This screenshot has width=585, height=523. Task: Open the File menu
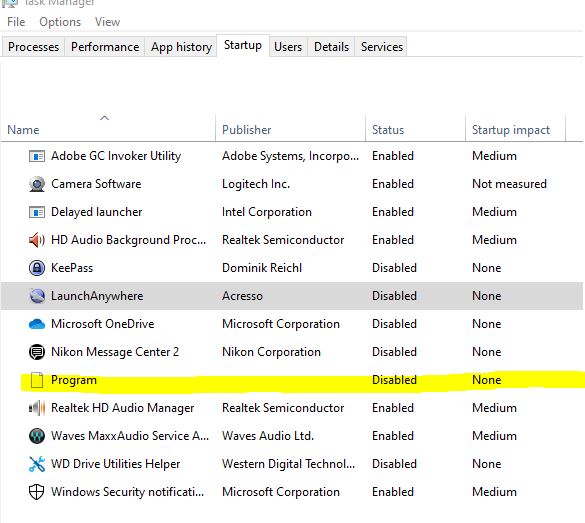point(16,22)
